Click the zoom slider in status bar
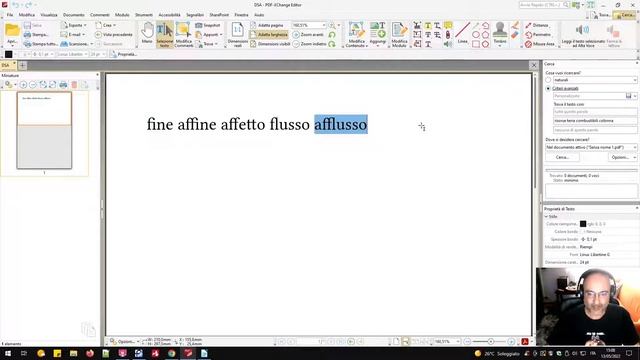This screenshot has height=360, width=640. point(491,341)
